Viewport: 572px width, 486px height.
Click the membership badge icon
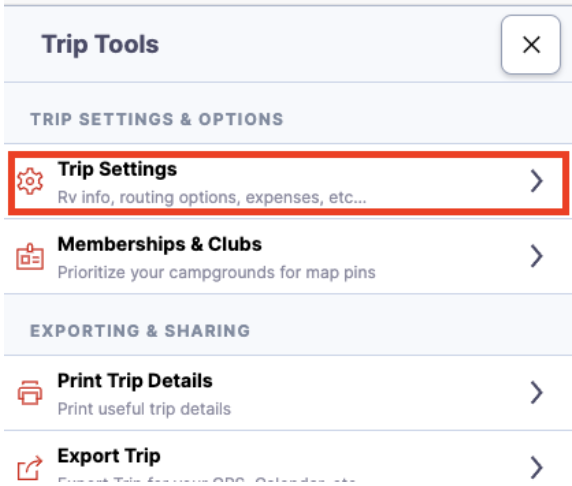coord(30,256)
